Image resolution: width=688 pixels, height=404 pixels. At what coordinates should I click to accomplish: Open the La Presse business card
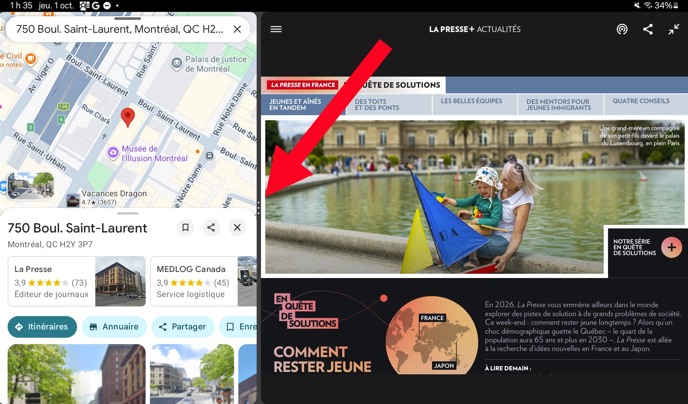[x=76, y=281]
